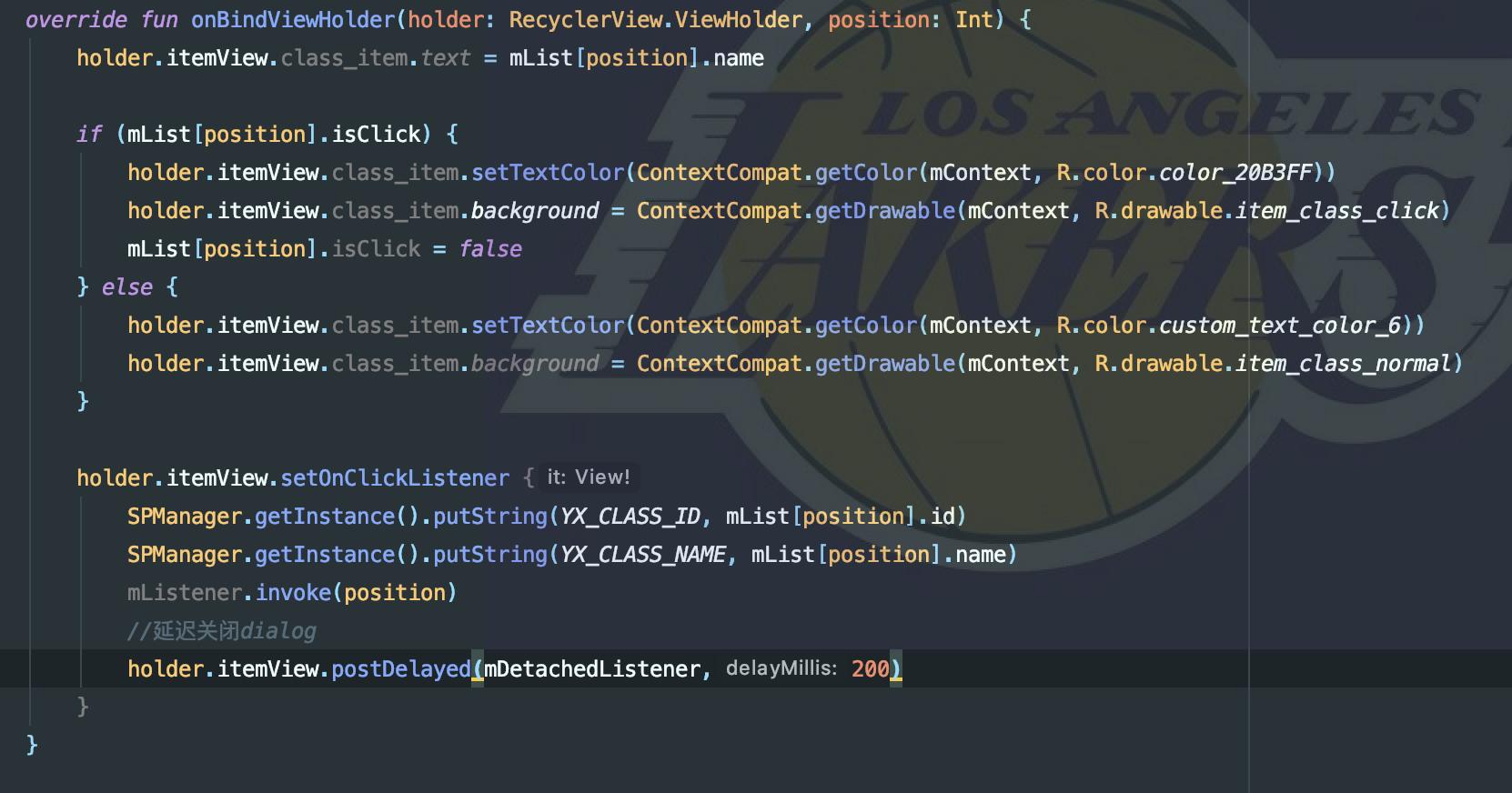
Task: Click item_class_click drawable reference
Action: (x=1337, y=211)
